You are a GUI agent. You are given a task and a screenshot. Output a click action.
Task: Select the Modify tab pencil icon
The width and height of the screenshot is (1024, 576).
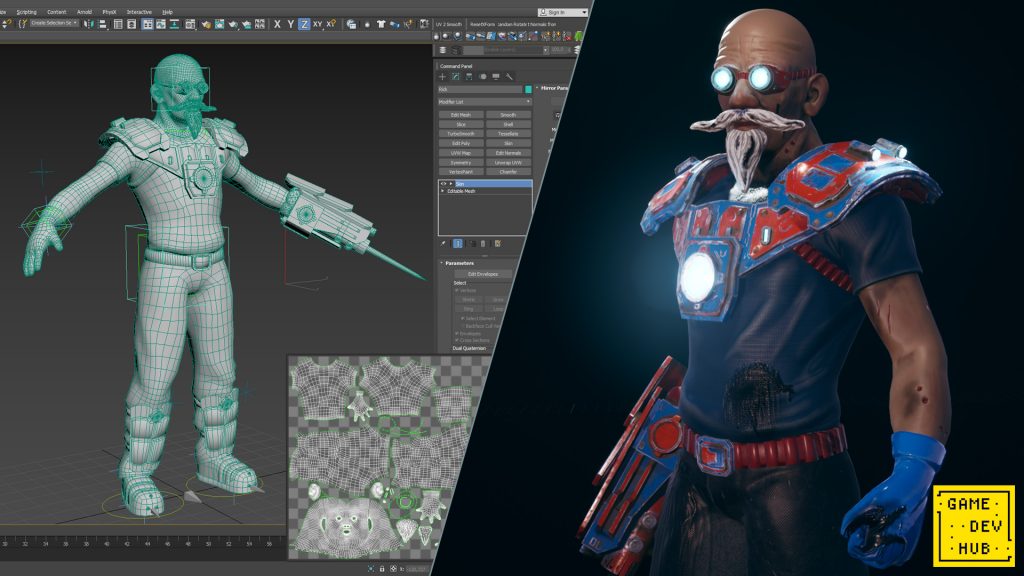[454, 76]
